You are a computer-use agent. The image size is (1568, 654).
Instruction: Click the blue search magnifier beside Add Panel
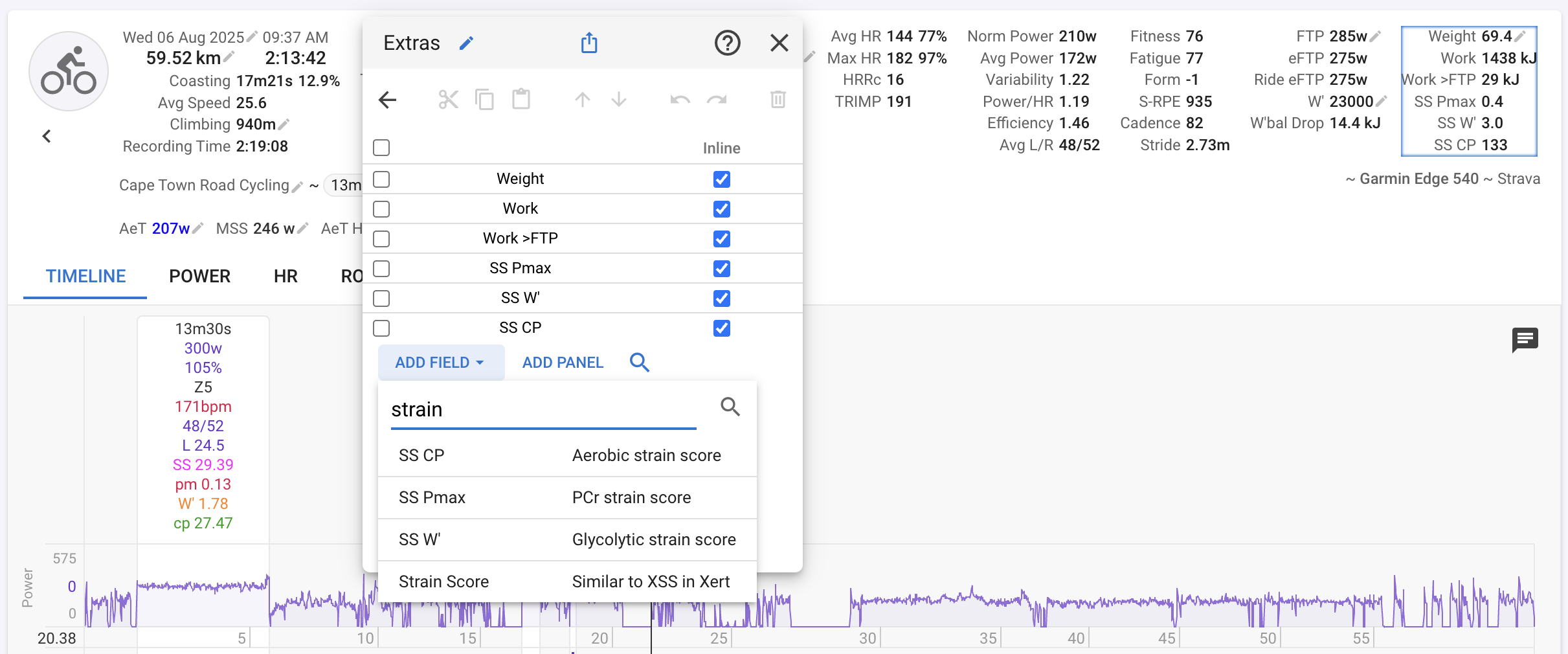click(x=639, y=363)
